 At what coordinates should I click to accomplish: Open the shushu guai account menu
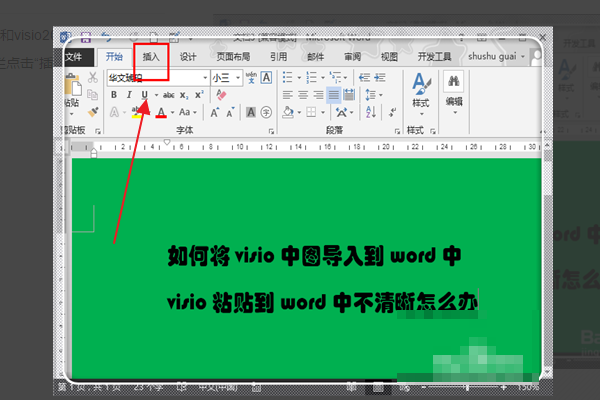coord(496,57)
